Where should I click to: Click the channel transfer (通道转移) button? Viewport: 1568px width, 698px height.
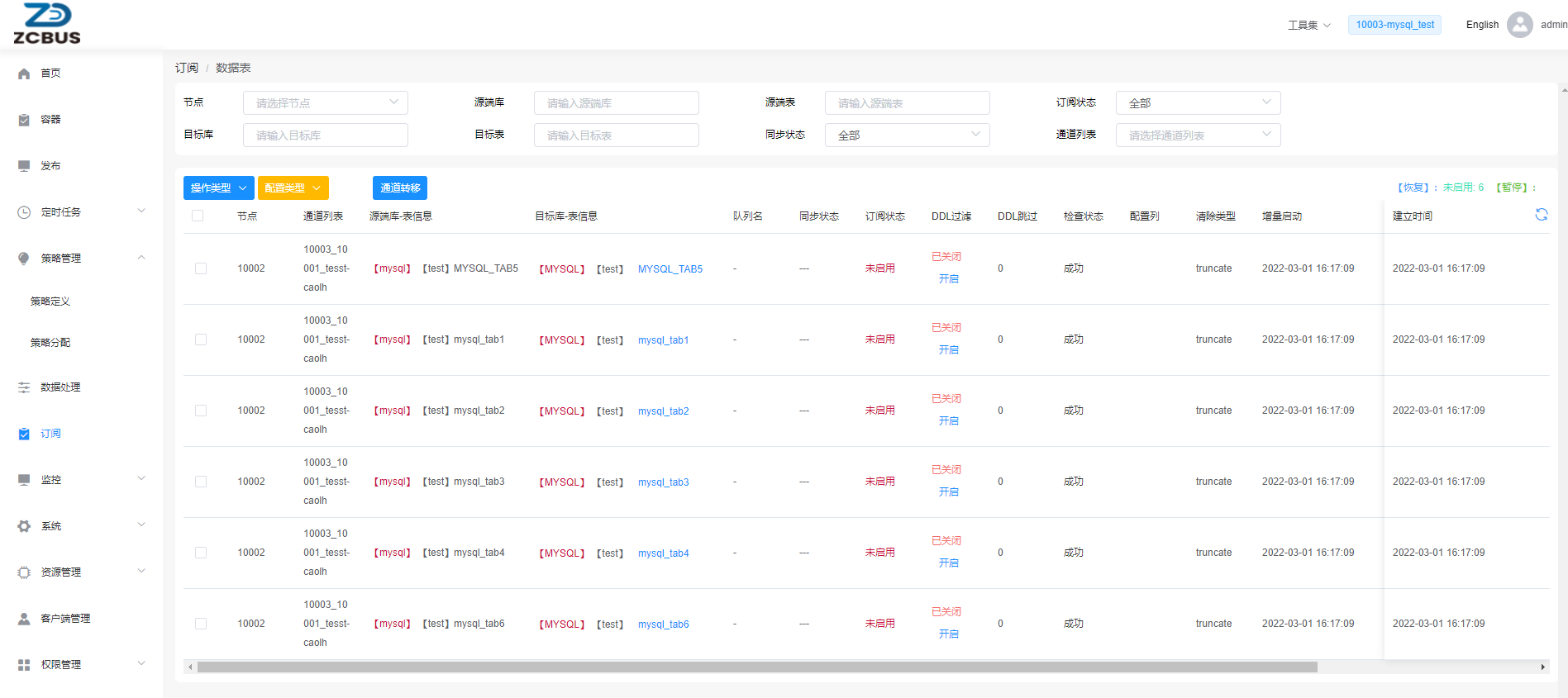point(400,188)
